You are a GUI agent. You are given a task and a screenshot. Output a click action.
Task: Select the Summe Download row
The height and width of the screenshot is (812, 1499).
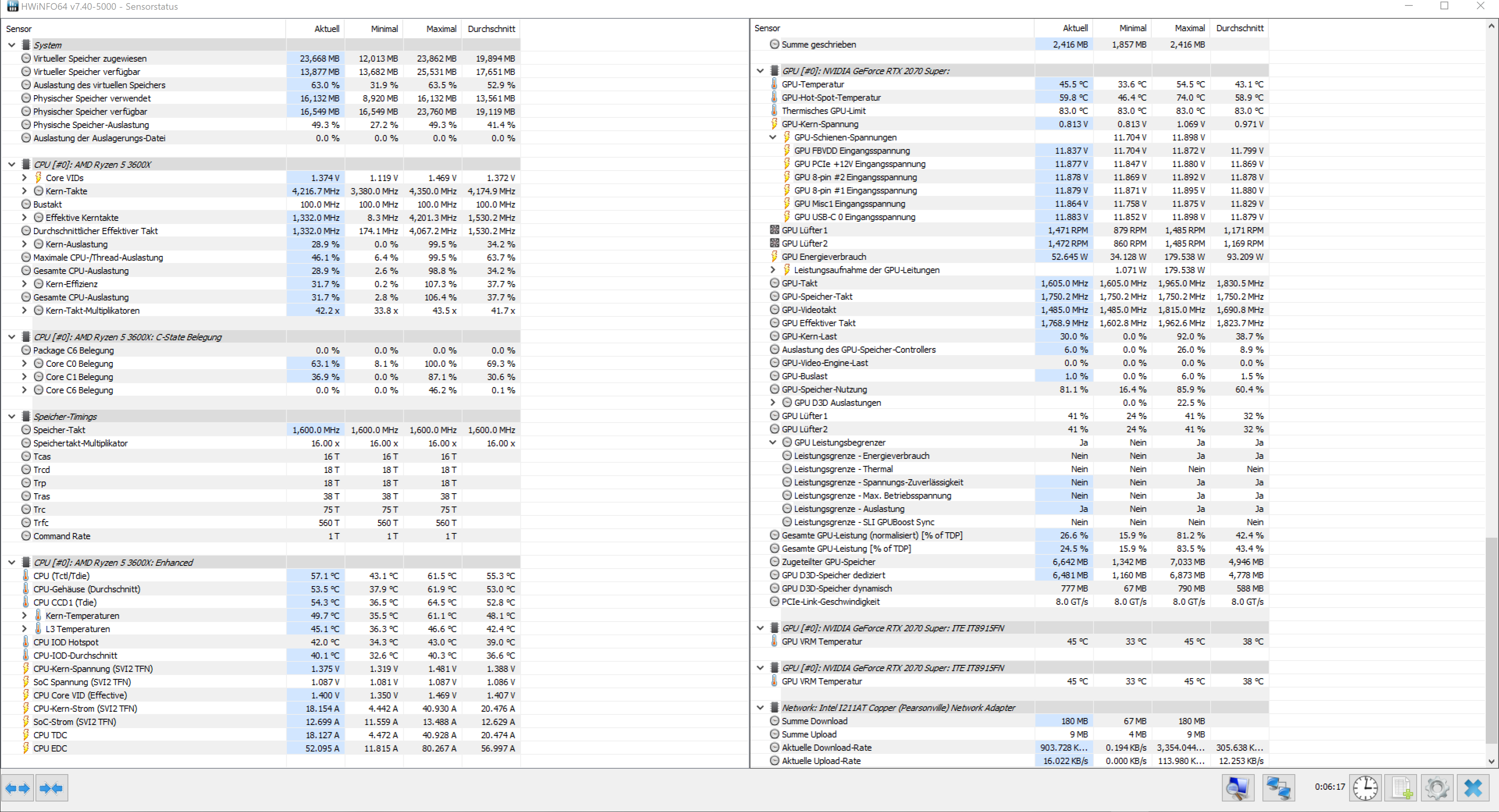pyautogui.click(x=1009, y=721)
